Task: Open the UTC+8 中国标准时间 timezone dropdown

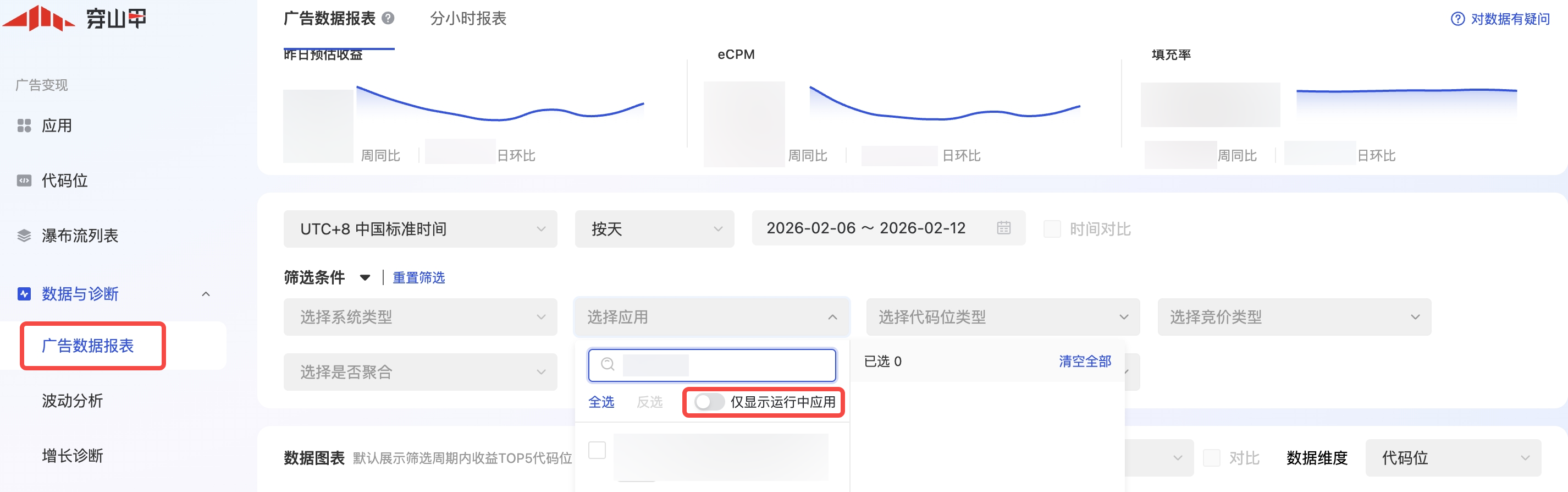Action: (x=420, y=229)
